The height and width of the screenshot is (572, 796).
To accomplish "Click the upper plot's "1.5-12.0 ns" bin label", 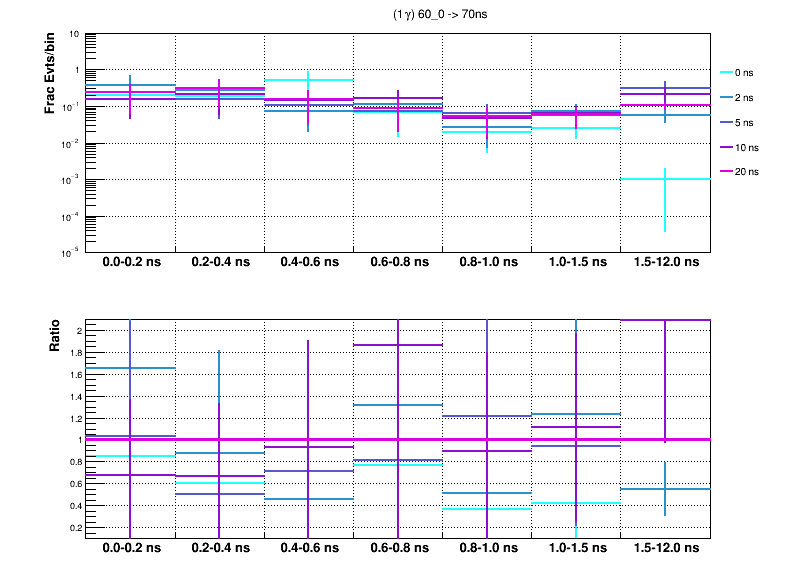I will [665, 263].
